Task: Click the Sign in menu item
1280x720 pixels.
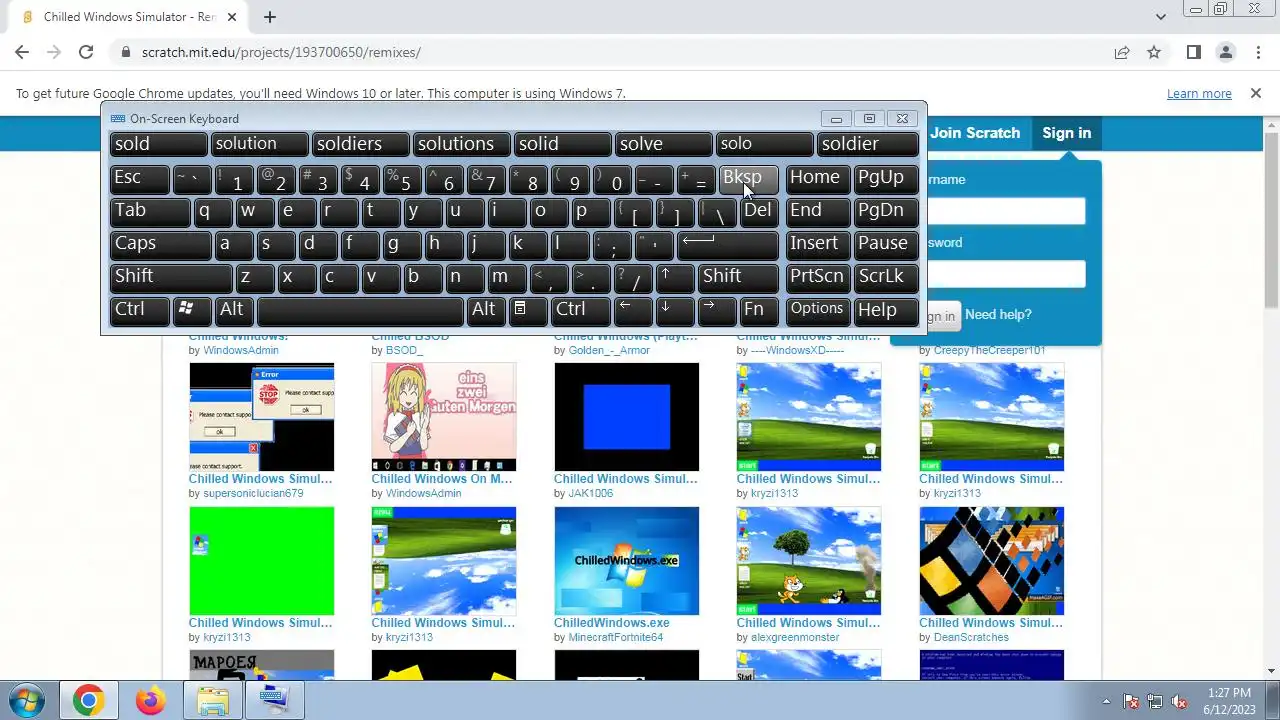Action: [1066, 133]
